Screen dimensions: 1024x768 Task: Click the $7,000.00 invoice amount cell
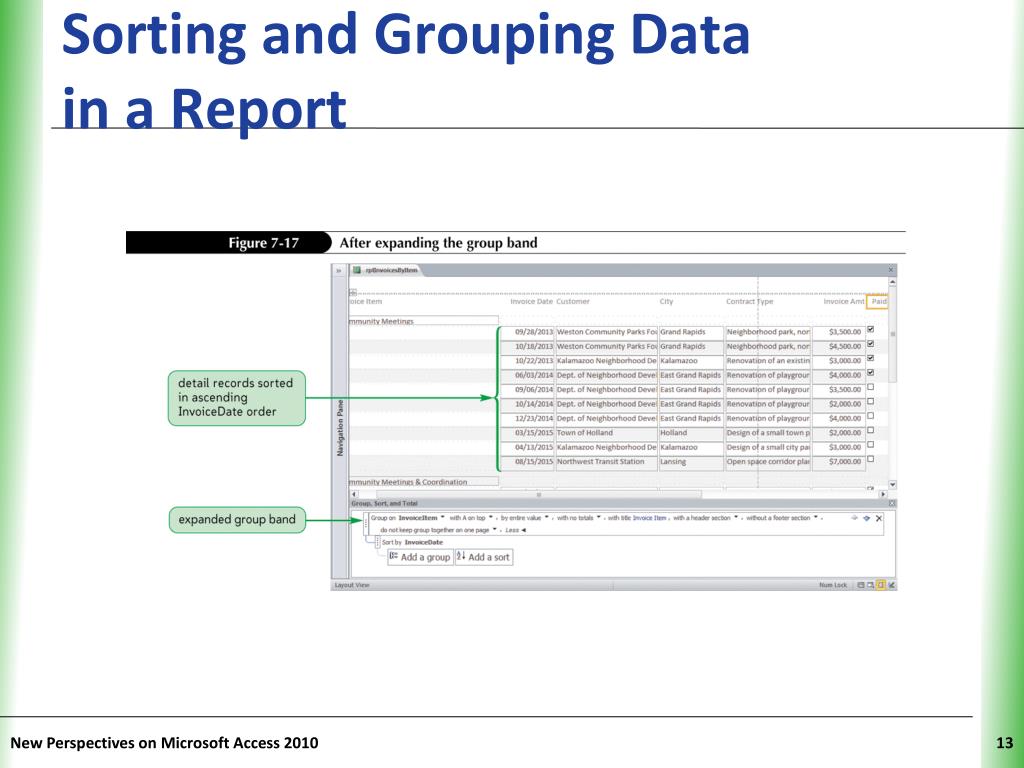point(839,462)
